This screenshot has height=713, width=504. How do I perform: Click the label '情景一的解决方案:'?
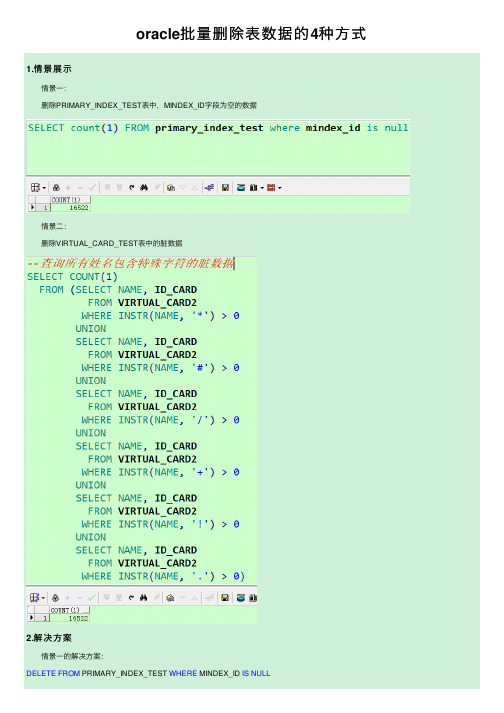(x=72, y=656)
